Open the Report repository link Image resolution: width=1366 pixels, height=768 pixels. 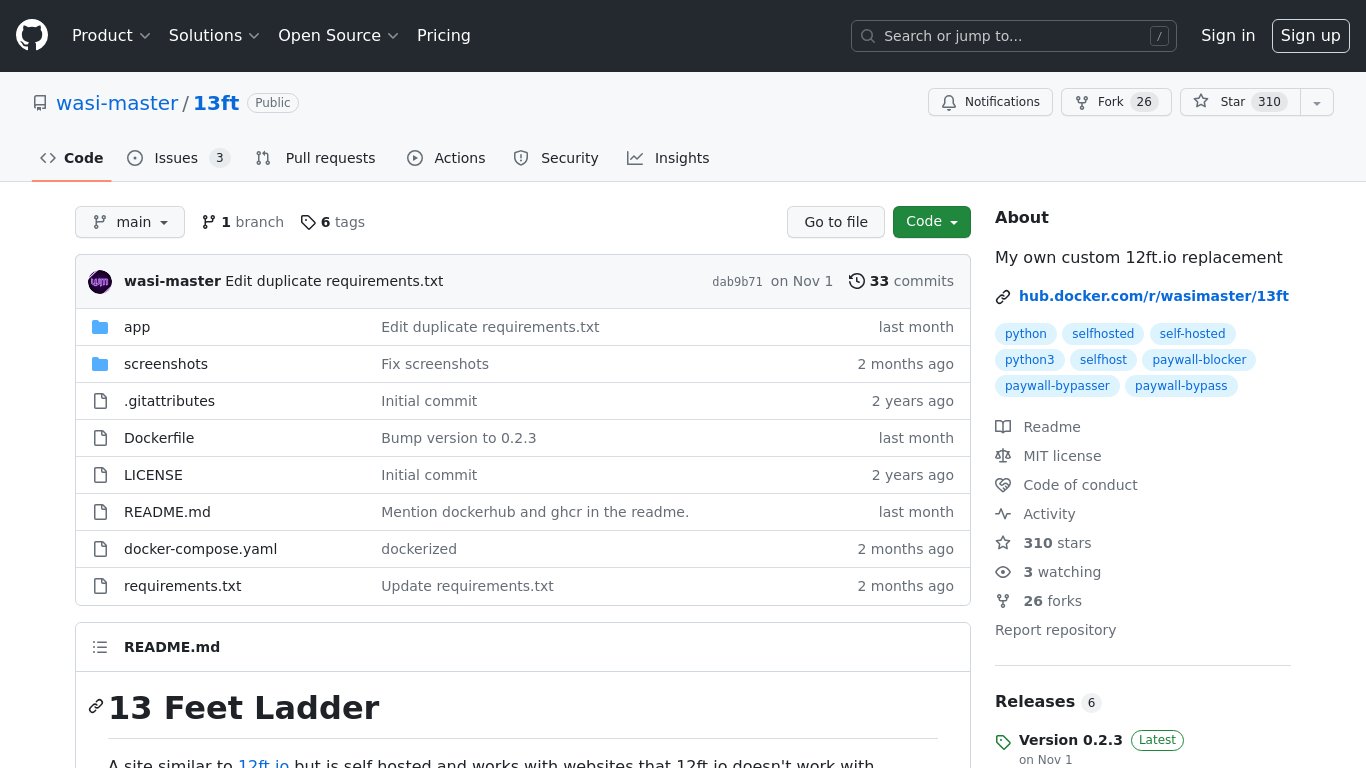tap(1055, 630)
